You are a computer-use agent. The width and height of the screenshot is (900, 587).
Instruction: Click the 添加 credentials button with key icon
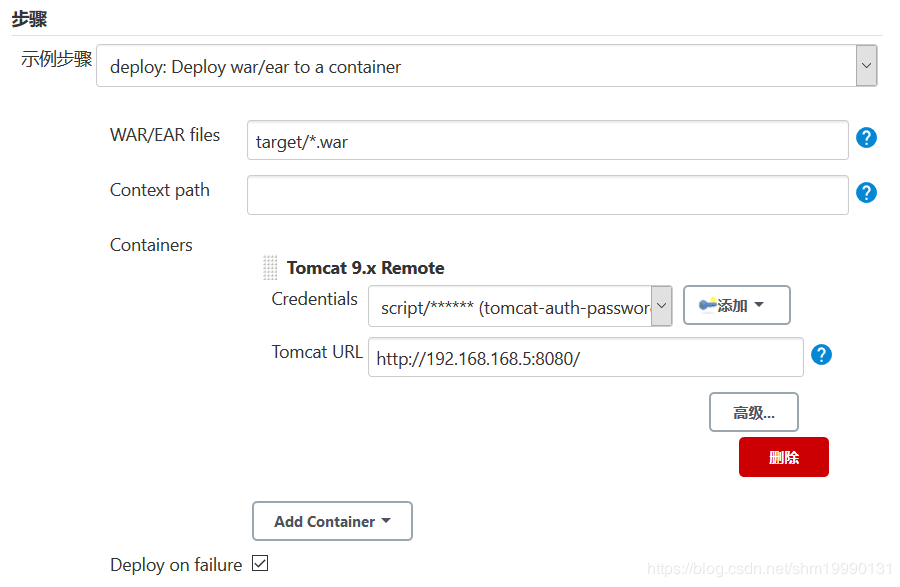click(736, 305)
